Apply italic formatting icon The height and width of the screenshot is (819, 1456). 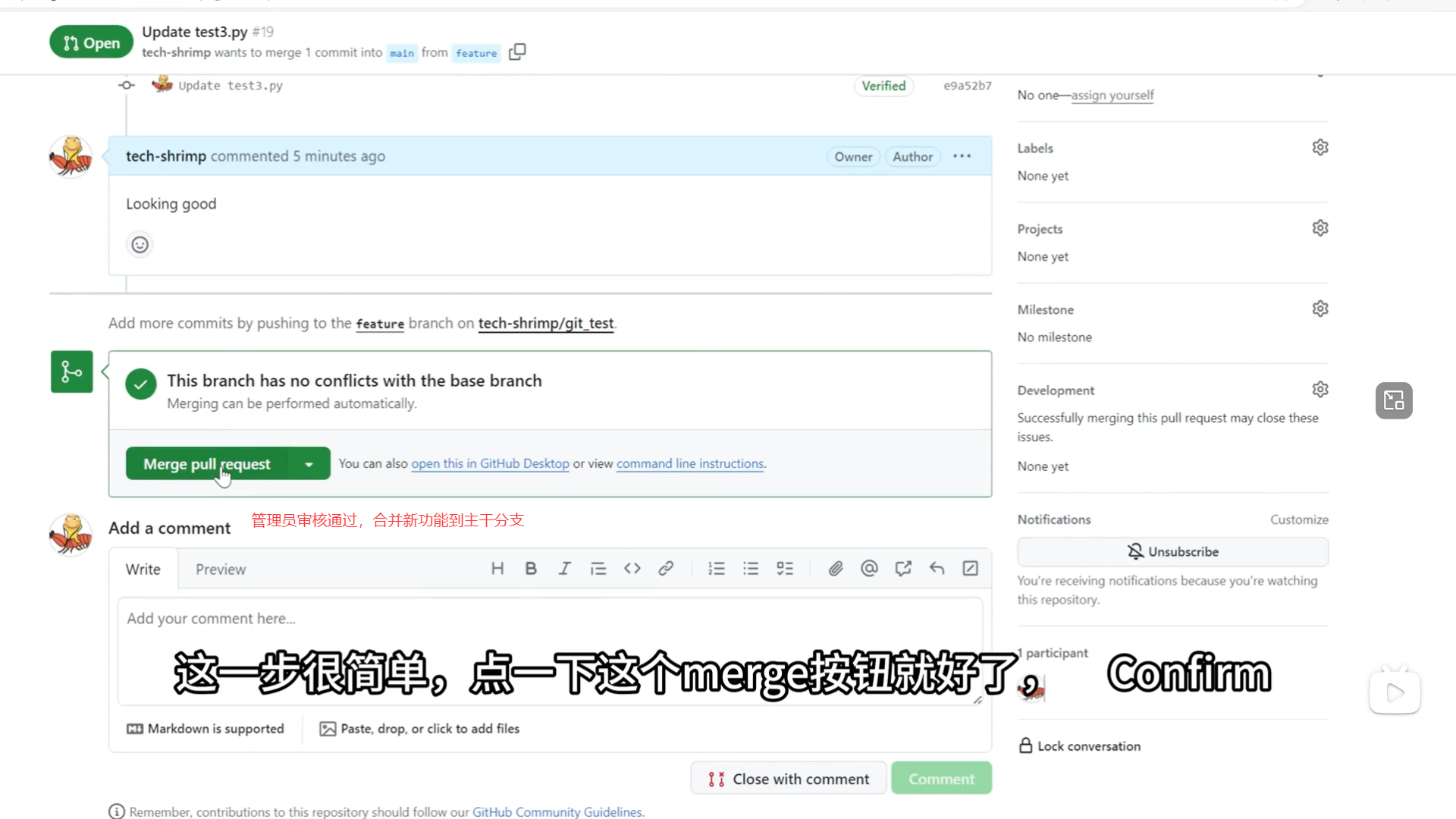[564, 569]
